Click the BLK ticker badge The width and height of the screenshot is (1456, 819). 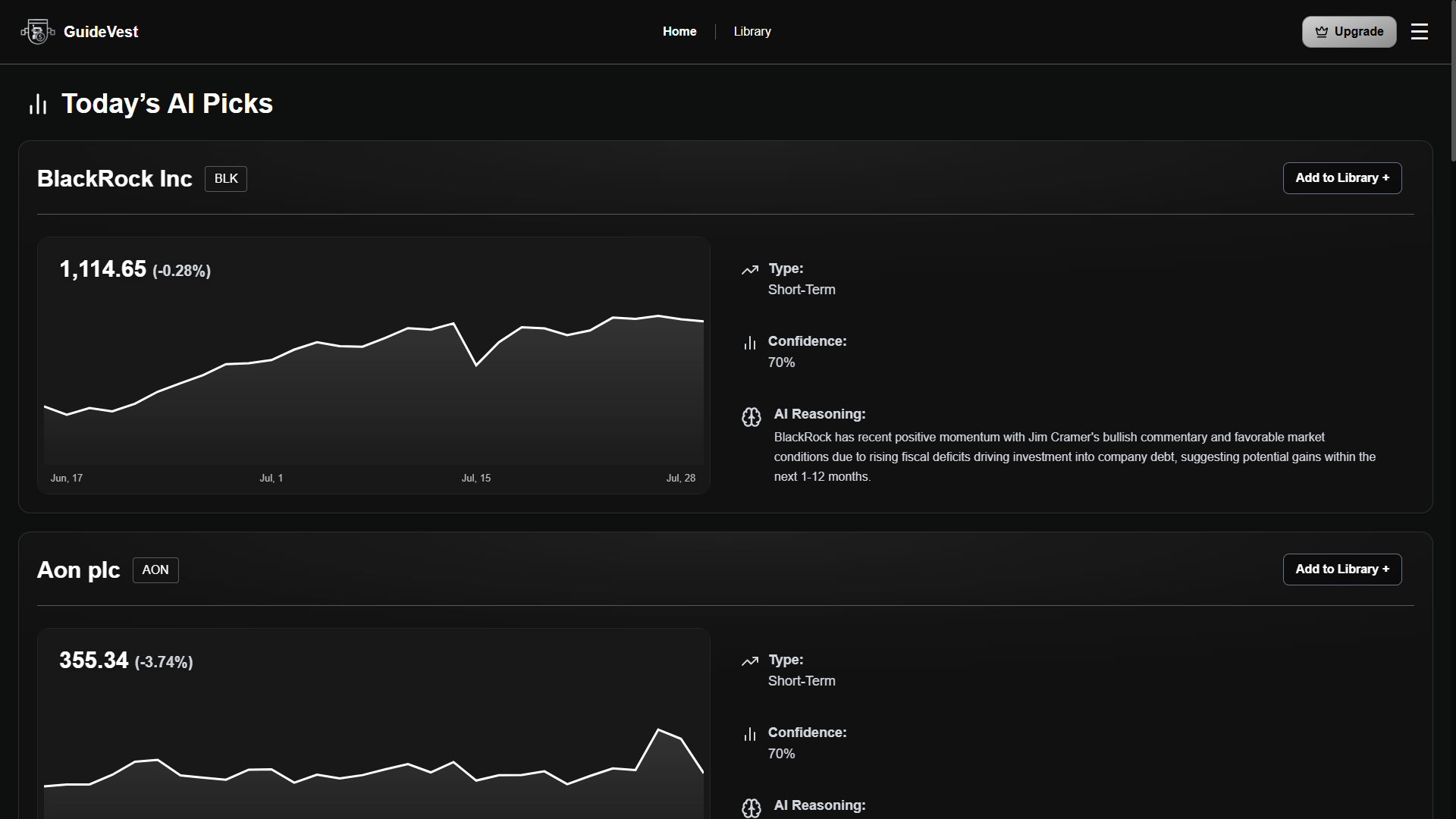[226, 179]
